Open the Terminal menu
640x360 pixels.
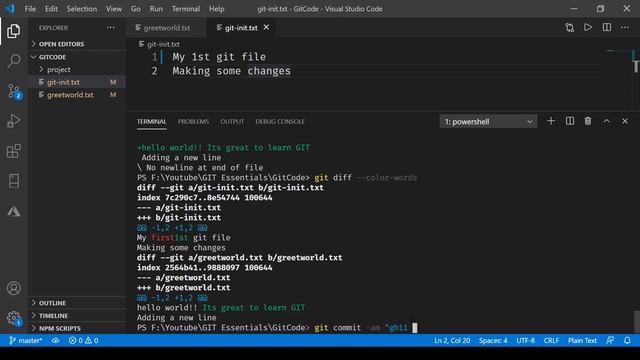(x=186, y=9)
